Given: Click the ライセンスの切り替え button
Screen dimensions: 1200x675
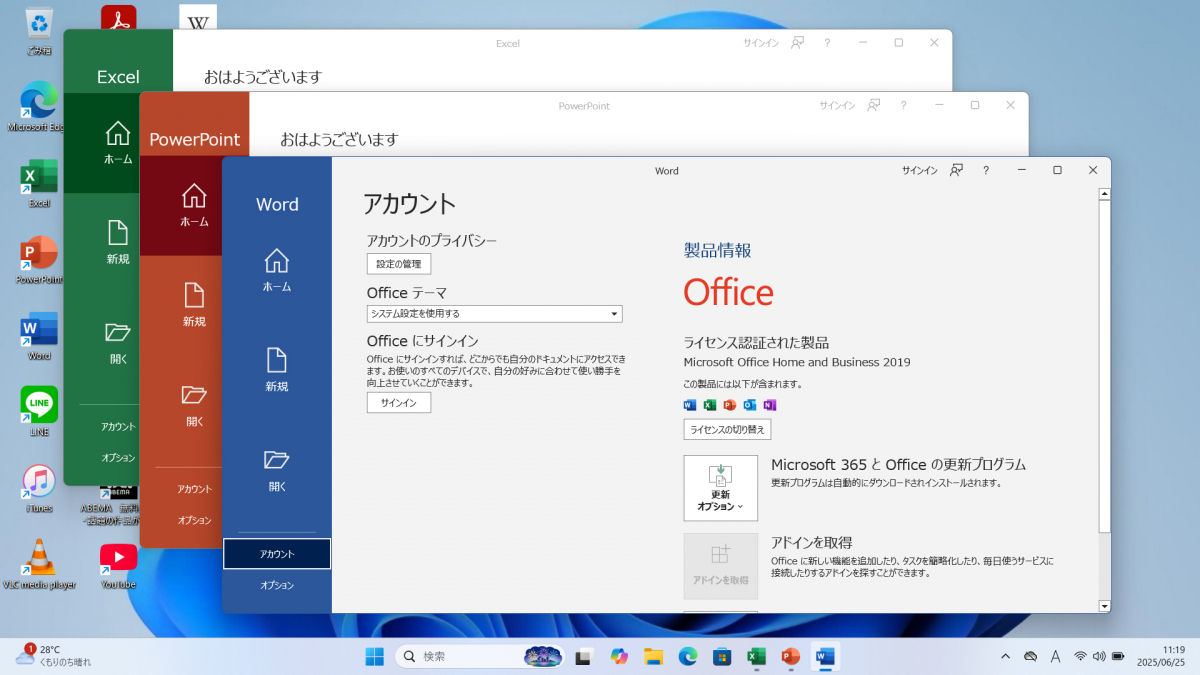Looking at the screenshot, I should coord(727,429).
